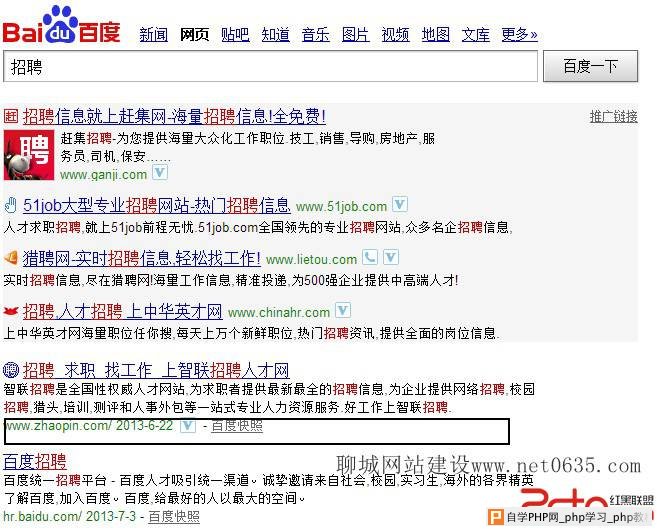Click the red ChinaHR favicon icon

click(11, 311)
